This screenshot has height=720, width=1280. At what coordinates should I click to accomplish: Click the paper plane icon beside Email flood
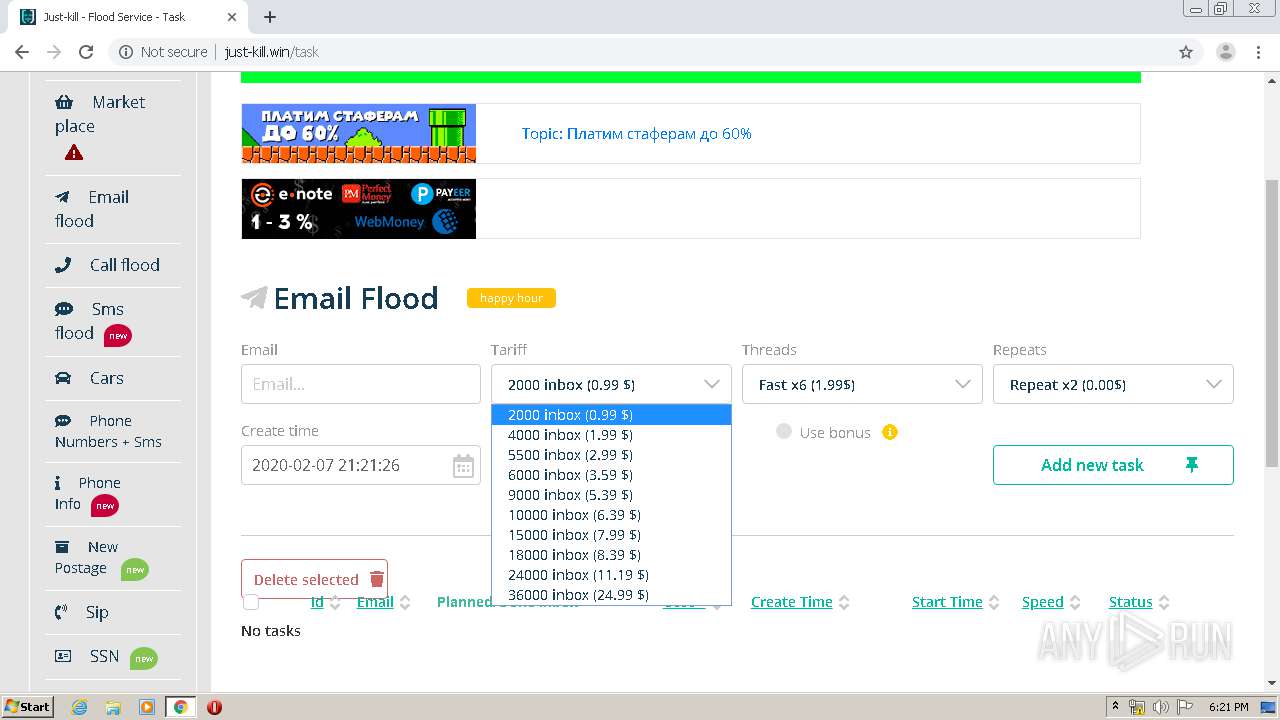pyautogui.click(x=63, y=197)
